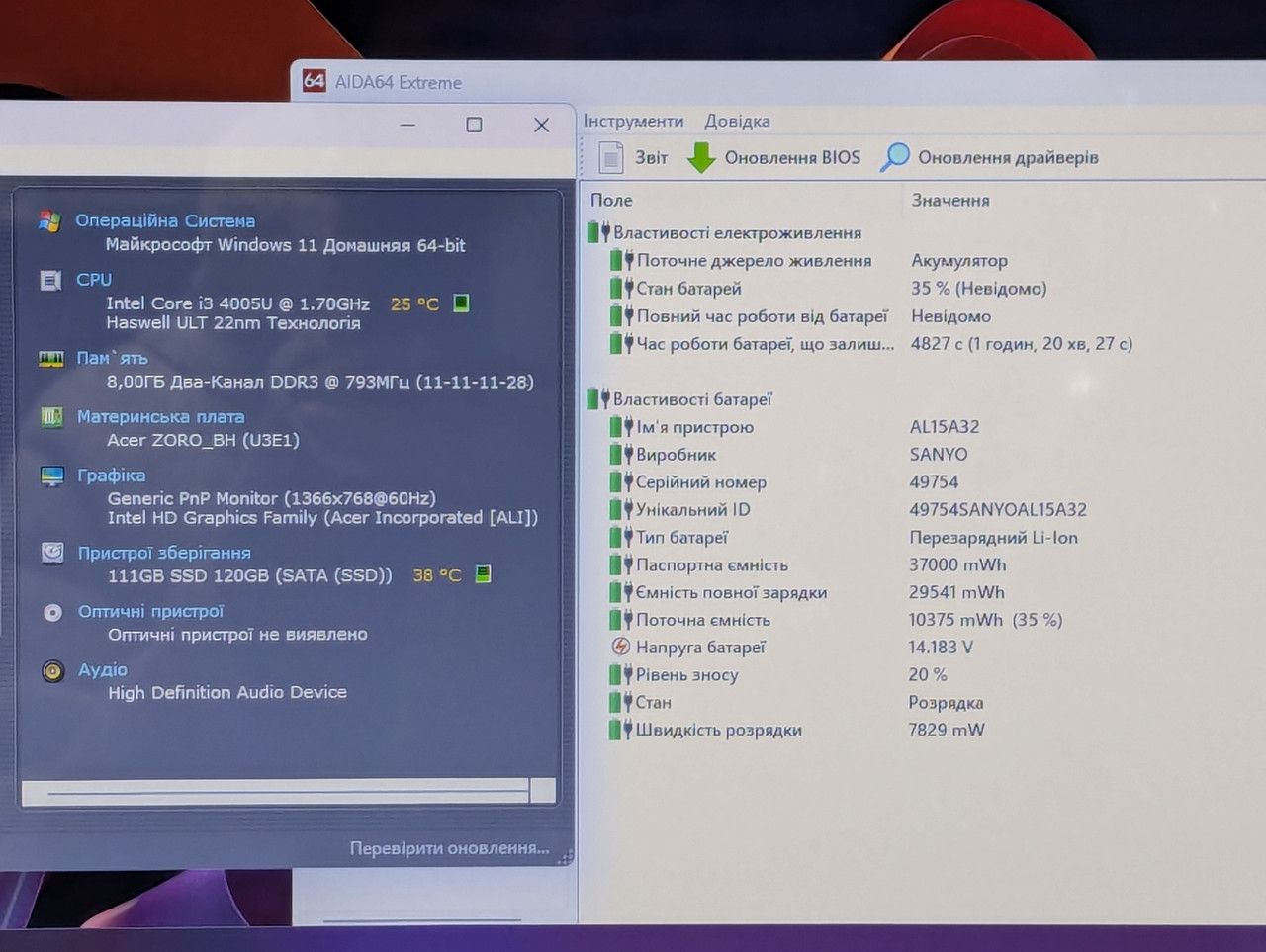The width and height of the screenshot is (1266, 952).
Task: Select the Стан батареї row label
Action: tap(688, 288)
